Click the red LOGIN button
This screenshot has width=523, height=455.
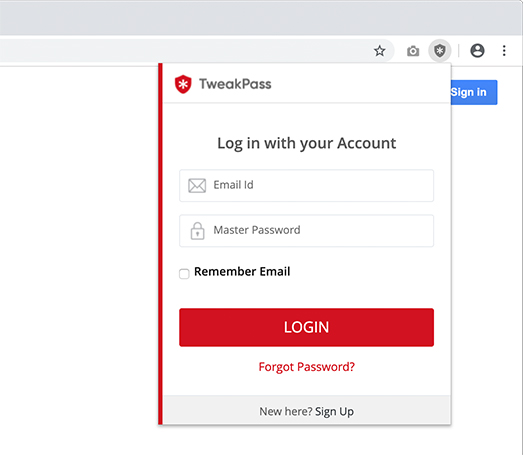(x=306, y=327)
